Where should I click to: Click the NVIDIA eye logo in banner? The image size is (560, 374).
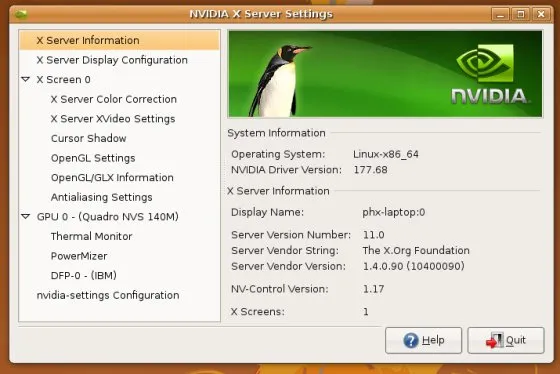click(x=485, y=63)
